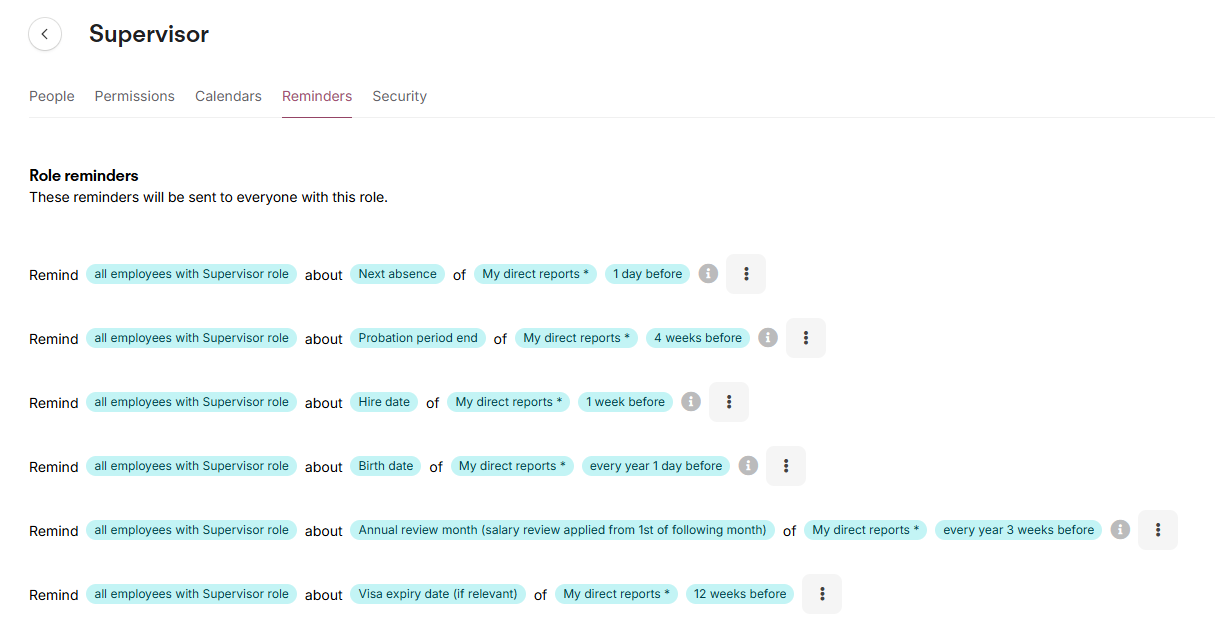Open the Calendars tab

(x=228, y=97)
